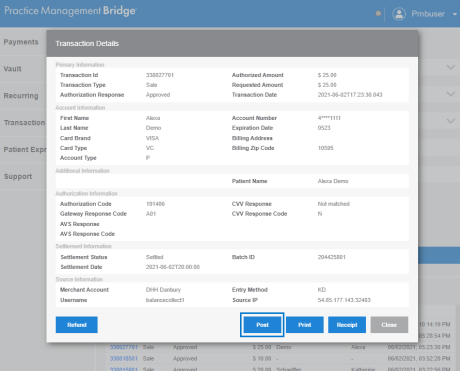Open the Vault menu item
Screen dimensions: 460x371
pos(12,69)
